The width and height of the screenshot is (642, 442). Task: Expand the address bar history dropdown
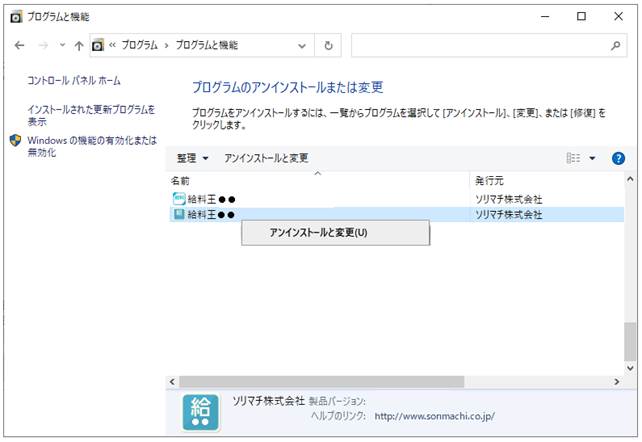[x=302, y=45]
